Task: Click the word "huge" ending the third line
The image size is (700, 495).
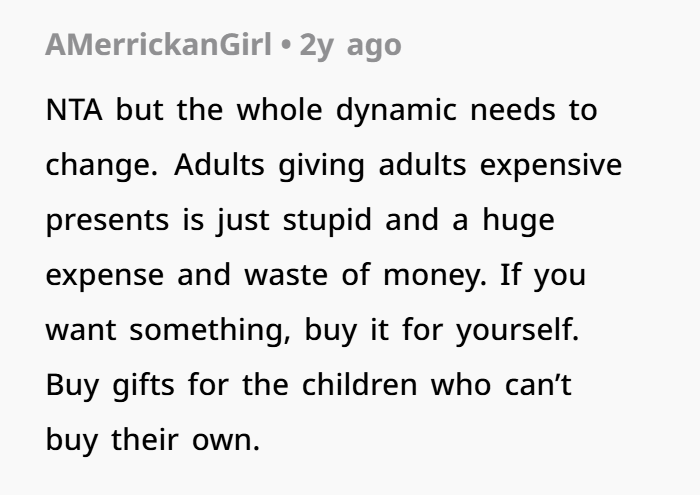Action: (x=517, y=220)
